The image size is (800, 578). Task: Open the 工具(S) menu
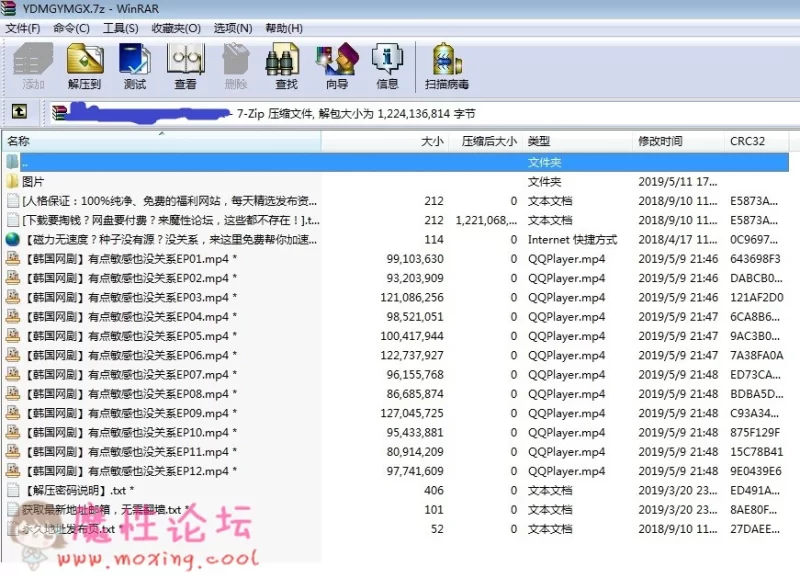tap(120, 28)
